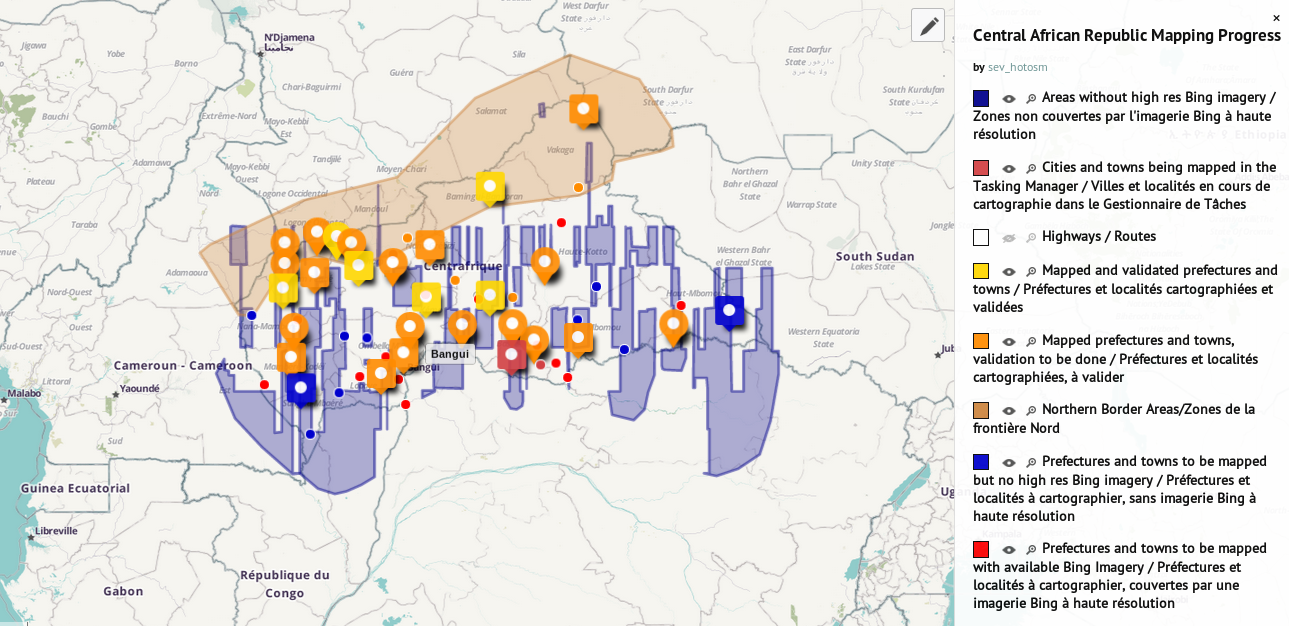Hide the Northern Border Areas layer
1289x626 pixels.
1009,411
